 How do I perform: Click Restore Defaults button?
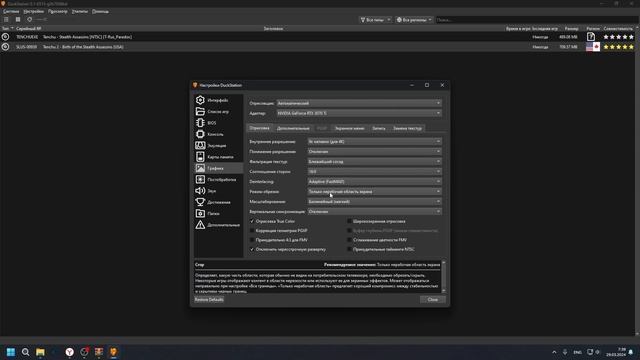click(209, 300)
